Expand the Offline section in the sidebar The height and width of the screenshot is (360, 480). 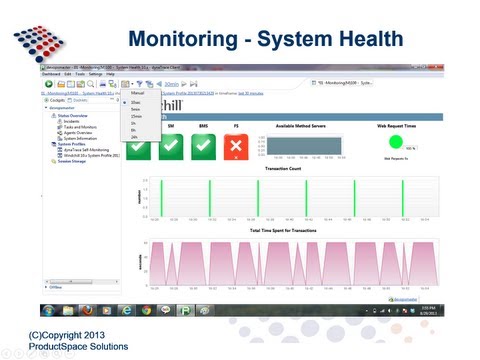pos(46,287)
